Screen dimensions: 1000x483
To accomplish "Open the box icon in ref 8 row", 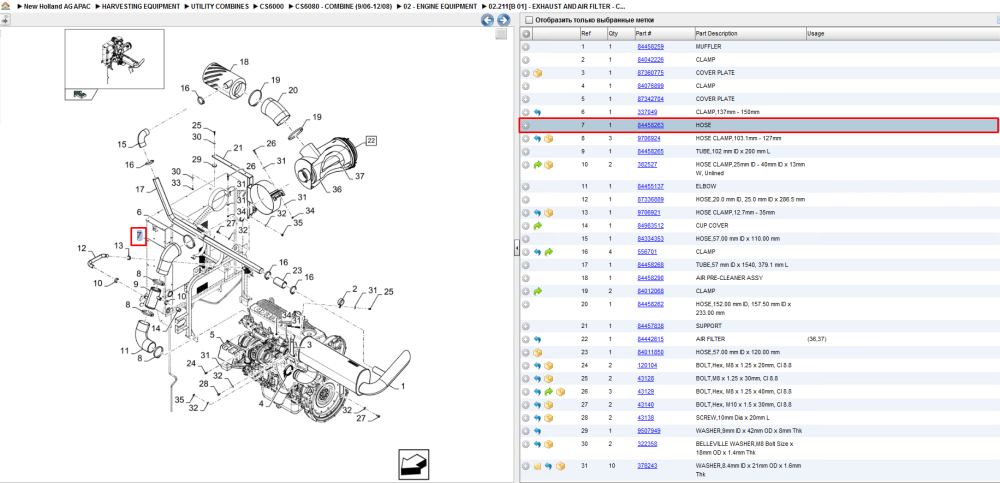I will click(548, 138).
